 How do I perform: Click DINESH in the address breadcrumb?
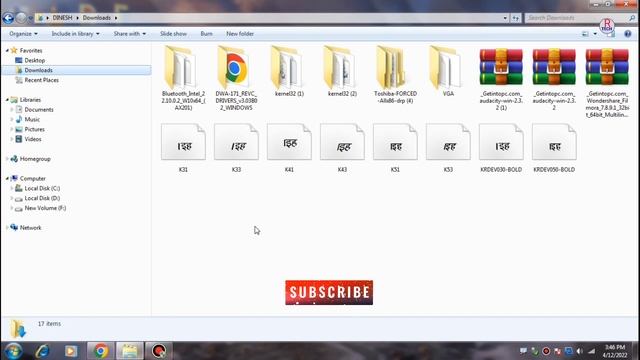(x=62, y=18)
